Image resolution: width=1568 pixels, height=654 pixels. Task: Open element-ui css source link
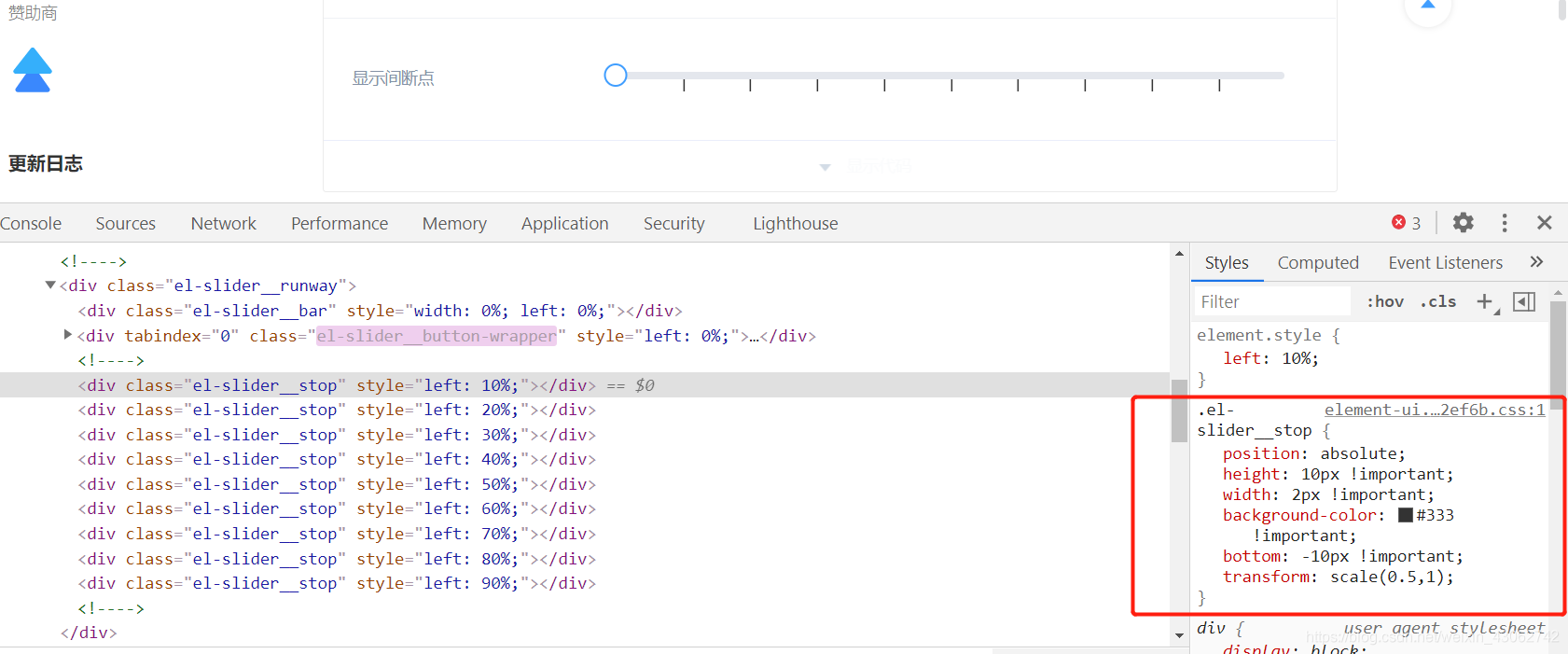pyautogui.click(x=1435, y=410)
